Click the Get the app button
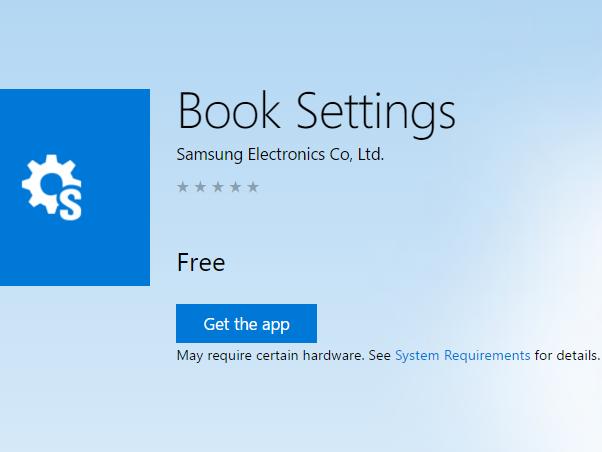 click(x=246, y=323)
